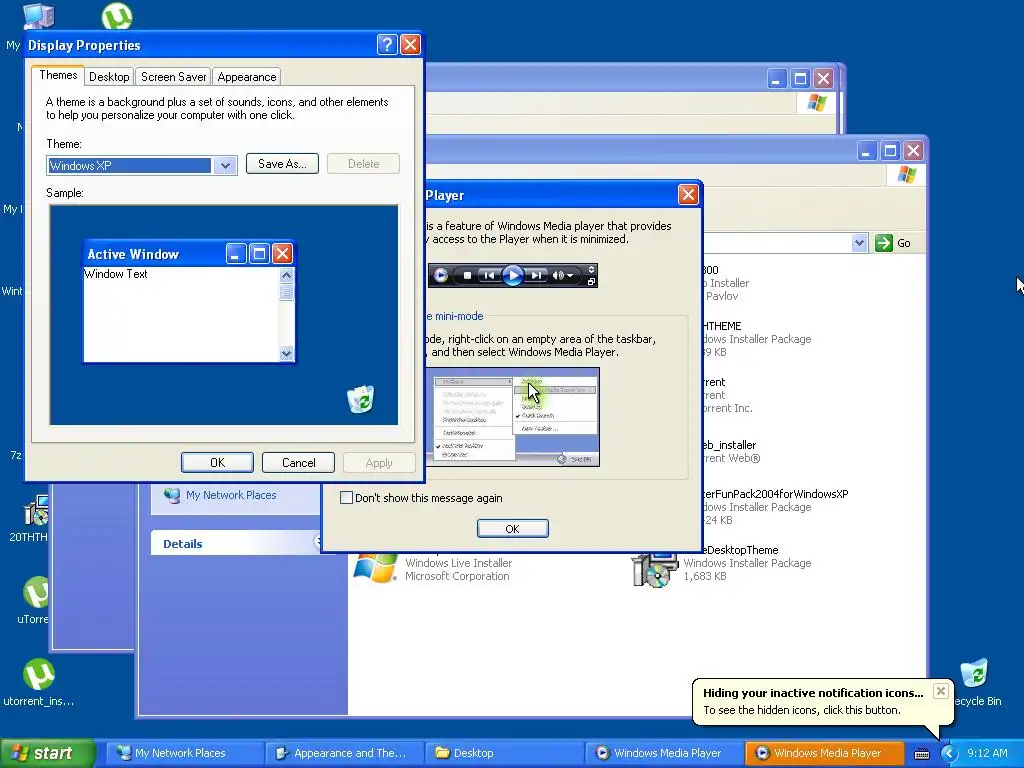Select the Themes tab
The width and height of the screenshot is (1024, 768).
(x=58, y=75)
